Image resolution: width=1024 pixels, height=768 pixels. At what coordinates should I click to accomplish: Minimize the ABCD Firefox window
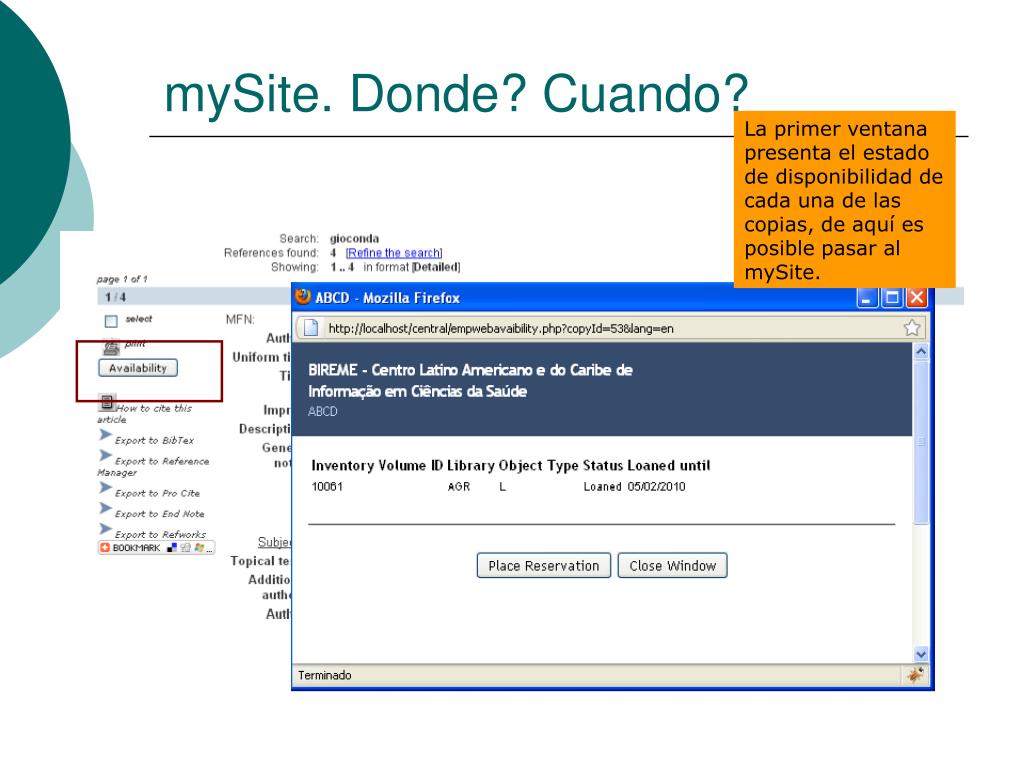tap(867, 298)
